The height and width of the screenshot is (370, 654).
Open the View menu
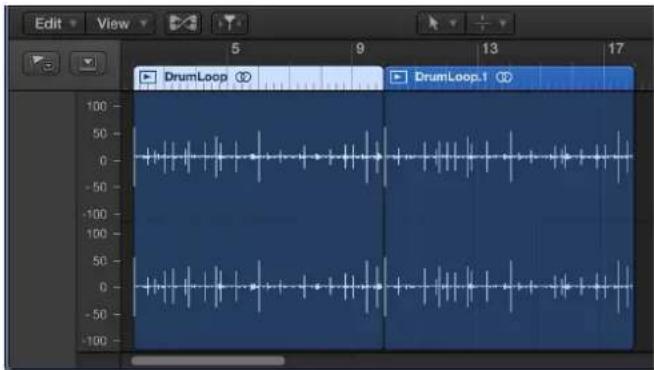(120, 23)
